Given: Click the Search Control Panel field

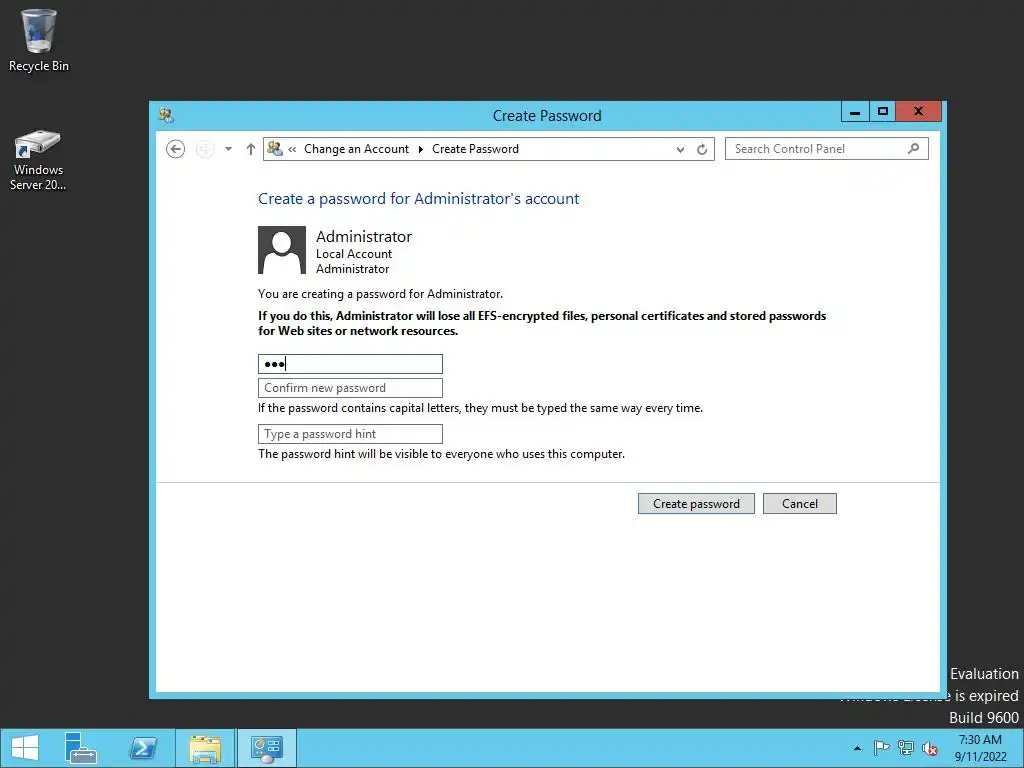Looking at the screenshot, I should (827, 149).
